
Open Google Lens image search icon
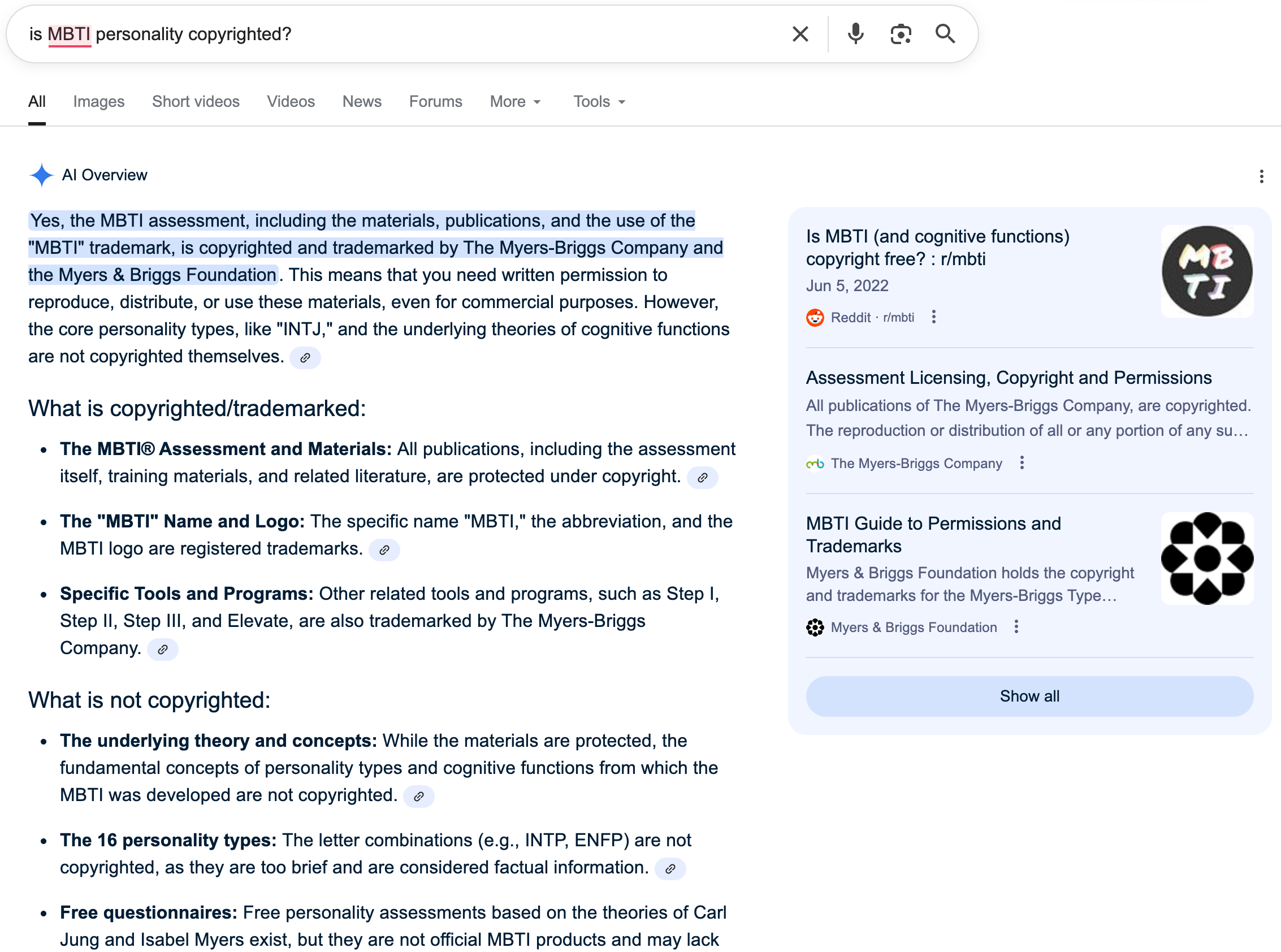pyautogui.click(x=901, y=34)
